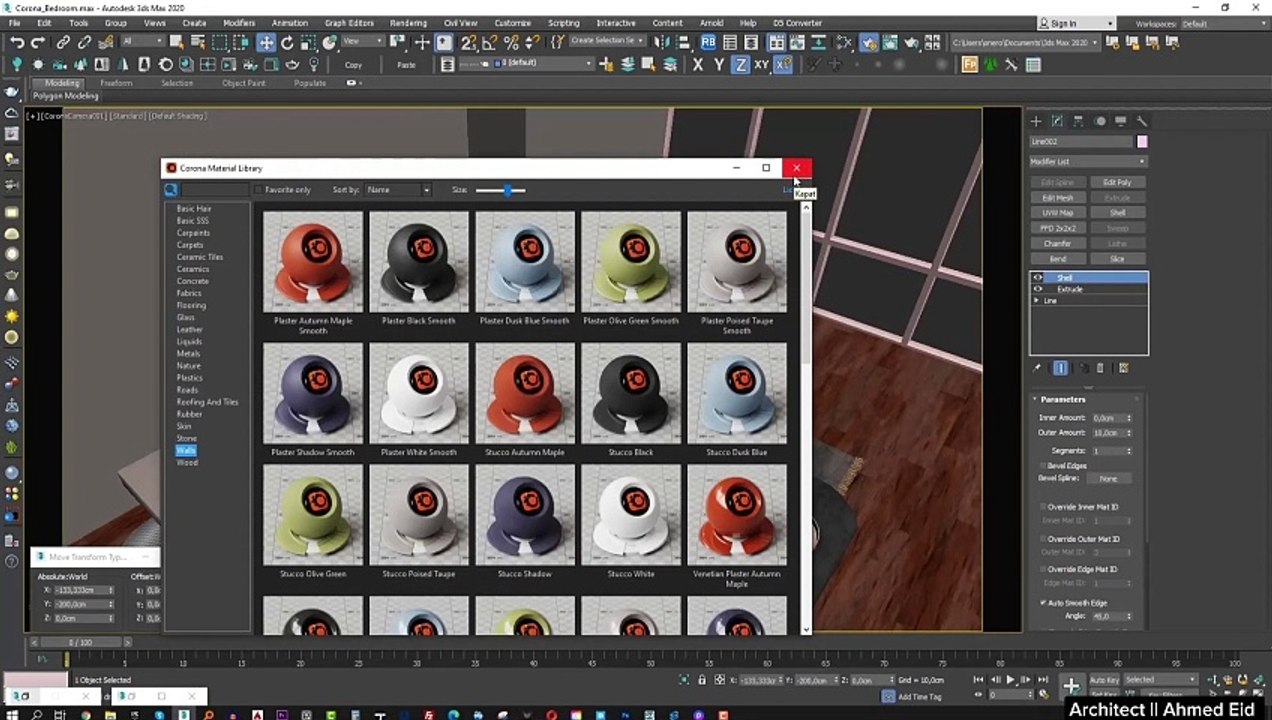Click the search magnifier in Corona Material Library
This screenshot has height=720, width=1272.
tap(171, 190)
